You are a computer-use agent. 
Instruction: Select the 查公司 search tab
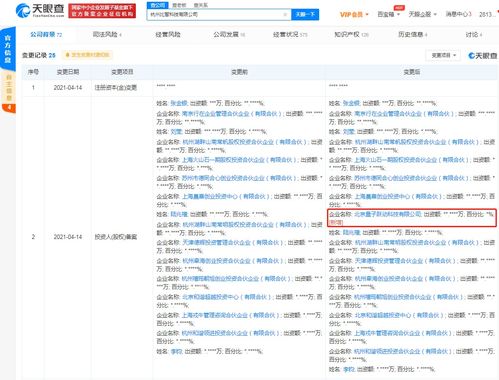pyautogui.click(x=157, y=5)
